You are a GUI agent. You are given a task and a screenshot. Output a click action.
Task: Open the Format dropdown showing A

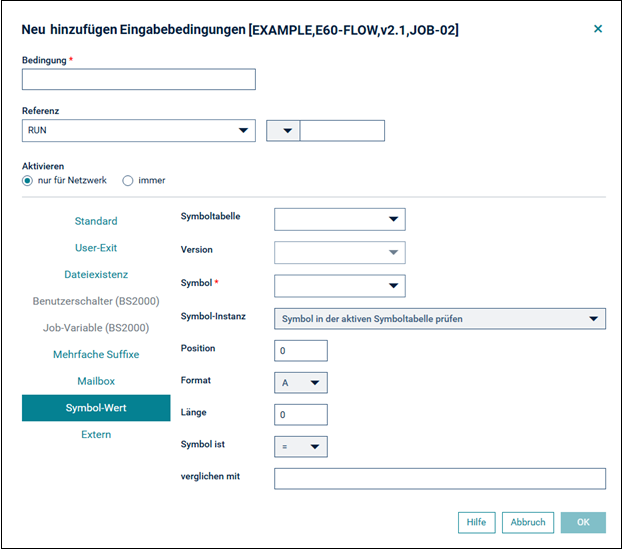pos(301,383)
